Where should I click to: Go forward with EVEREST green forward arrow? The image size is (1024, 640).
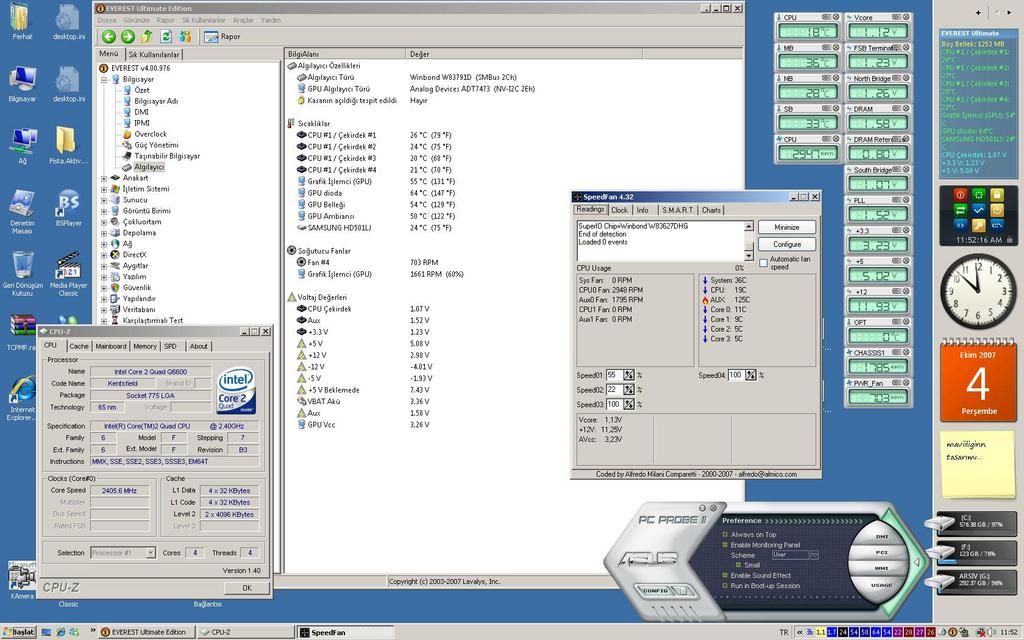[x=127, y=37]
